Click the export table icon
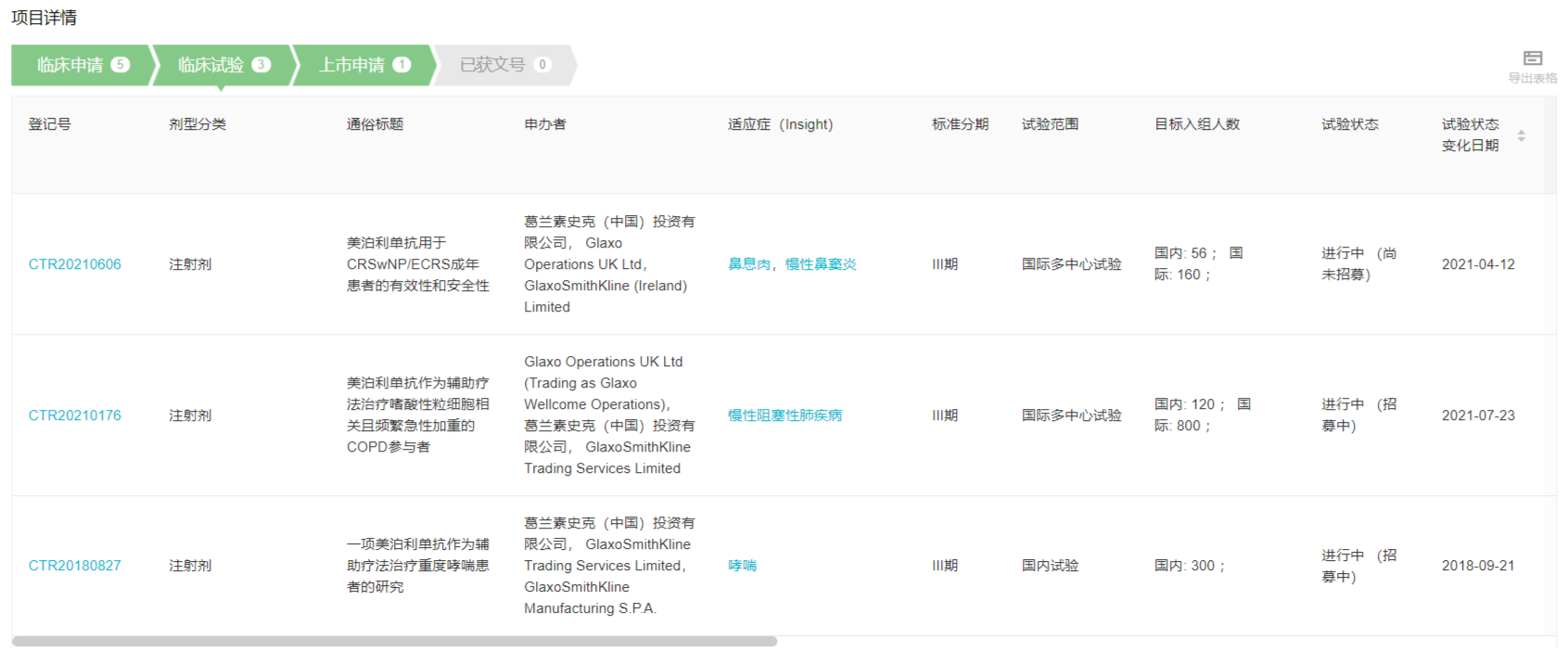1568x651 pixels. coord(1532,58)
